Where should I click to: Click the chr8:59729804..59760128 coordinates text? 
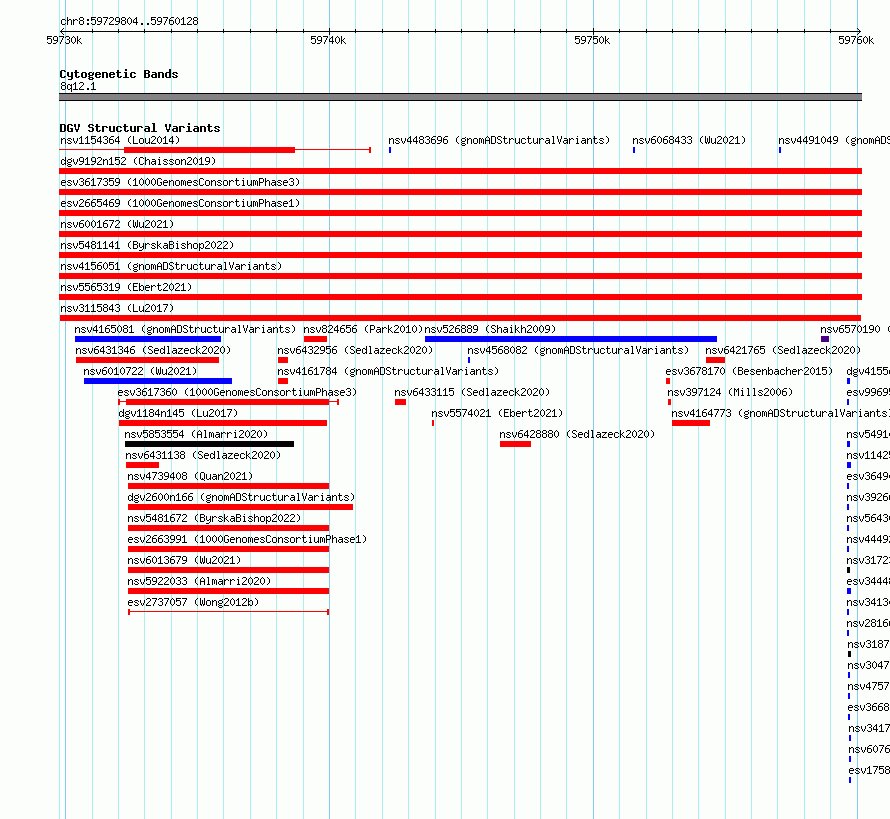129,21
